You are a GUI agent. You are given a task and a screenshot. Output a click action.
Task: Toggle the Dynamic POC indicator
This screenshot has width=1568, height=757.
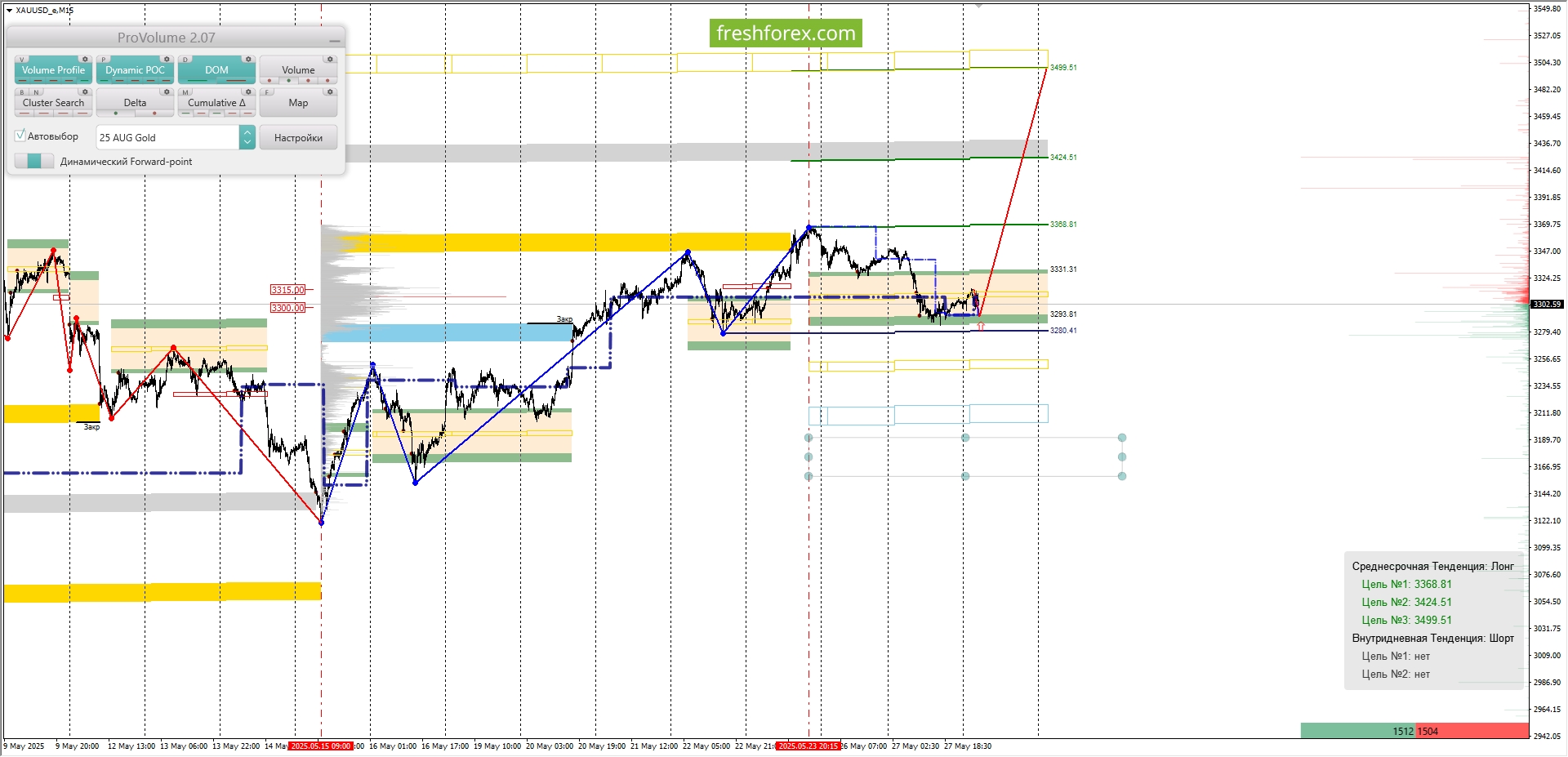click(x=135, y=70)
